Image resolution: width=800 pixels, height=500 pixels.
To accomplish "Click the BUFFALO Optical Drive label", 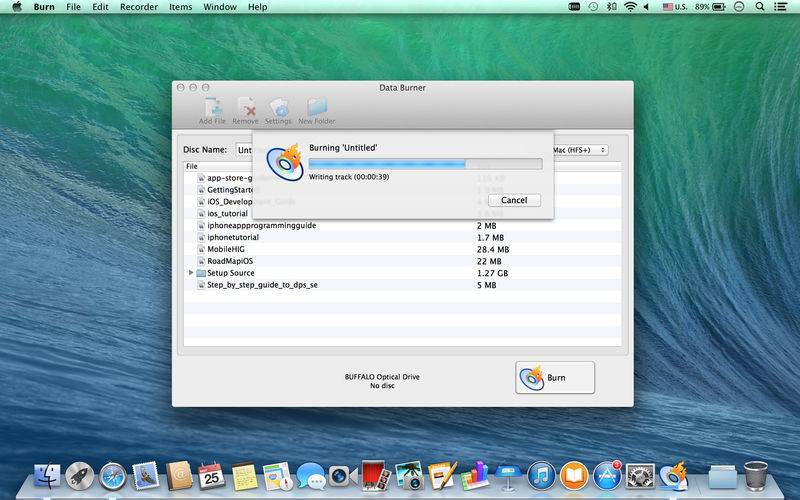I will click(382, 377).
